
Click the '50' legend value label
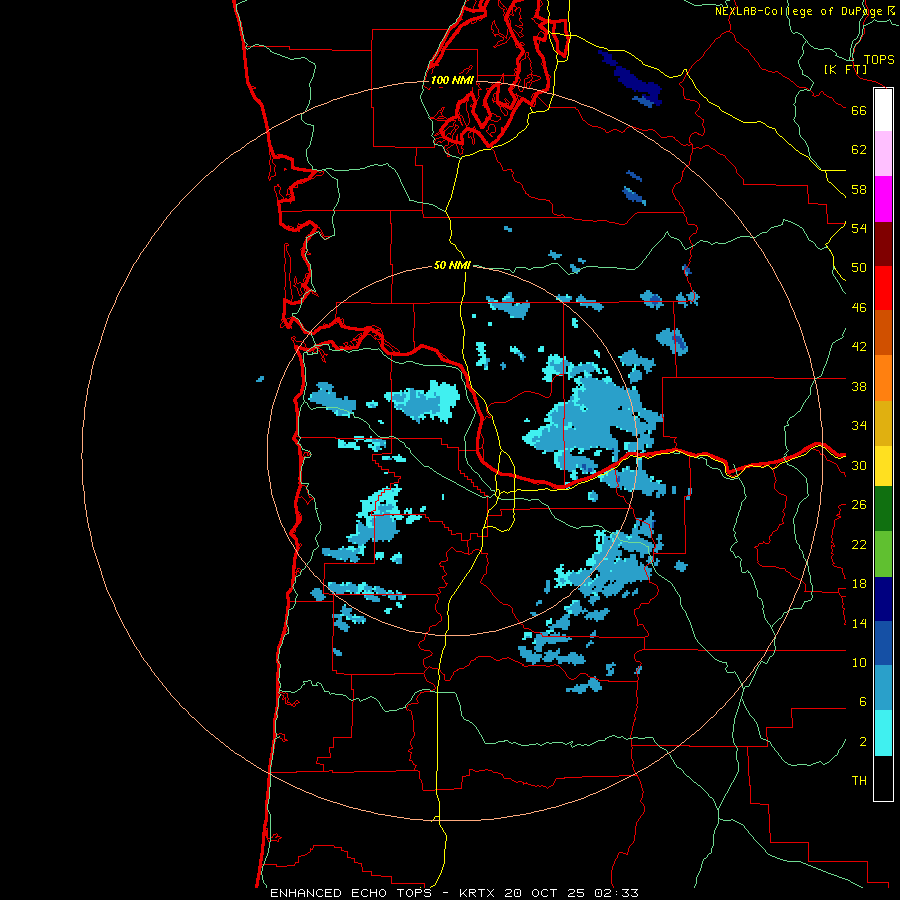pos(859,268)
